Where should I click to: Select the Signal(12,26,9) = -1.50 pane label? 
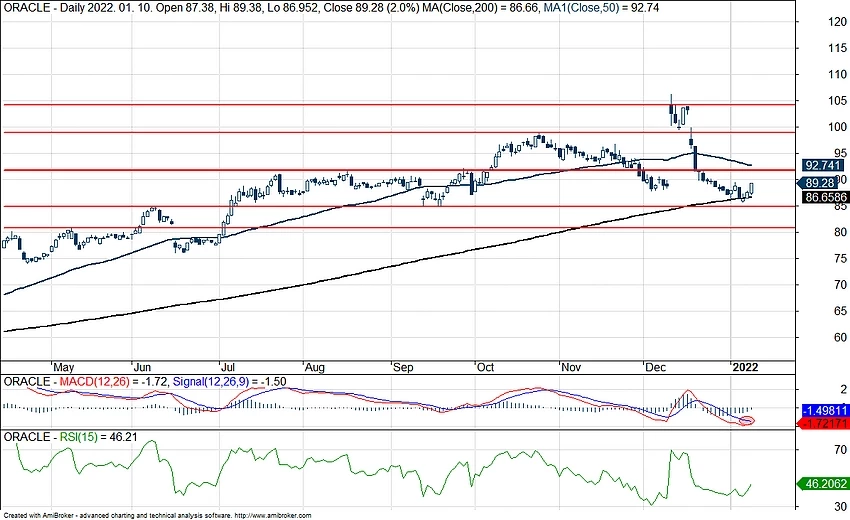tap(229, 382)
